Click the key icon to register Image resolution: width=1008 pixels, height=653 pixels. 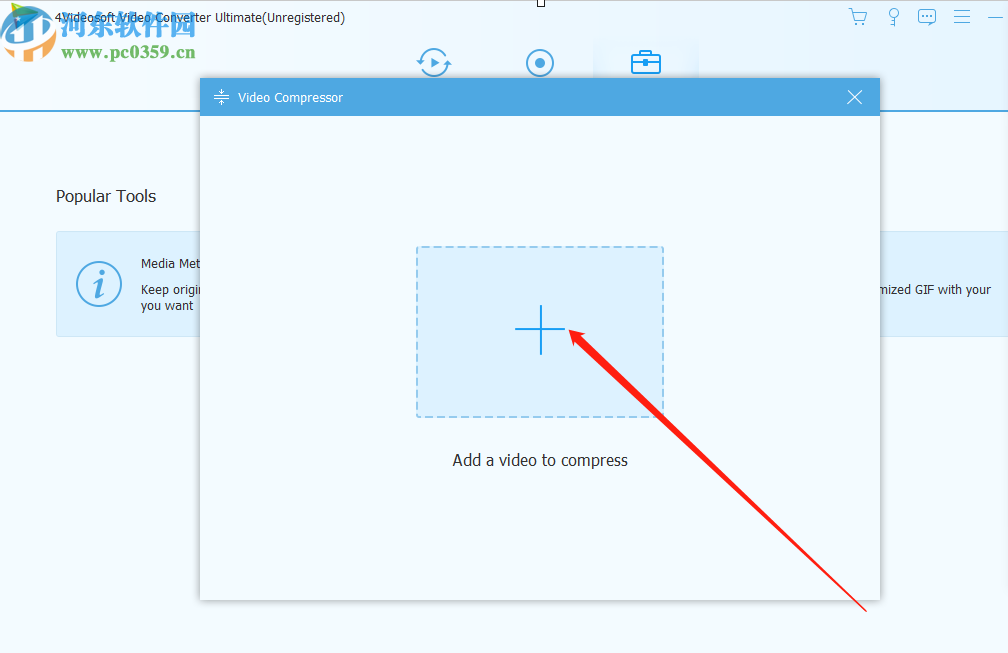coord(893,16)
